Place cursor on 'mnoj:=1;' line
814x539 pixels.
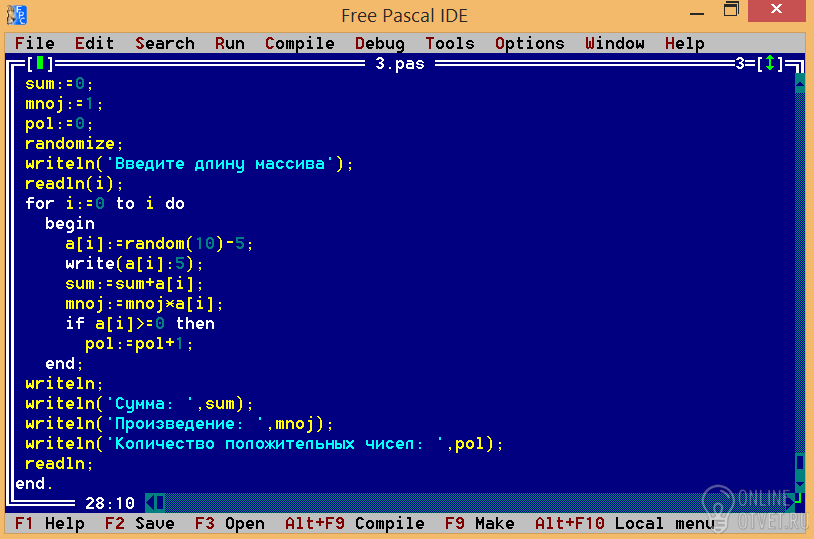64,103
